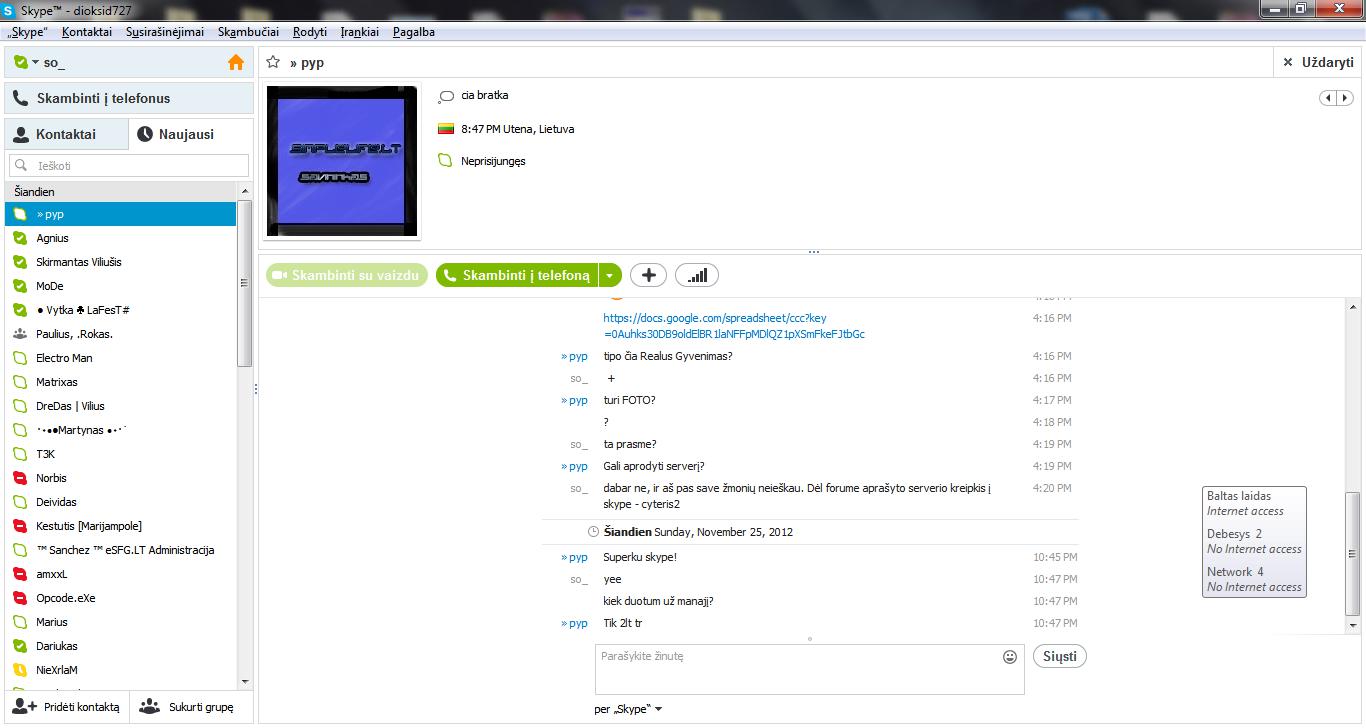This screenshot has width=1366, height=728.
Task: Click green Skambinti į telefoną button
Action: [517, 275]
